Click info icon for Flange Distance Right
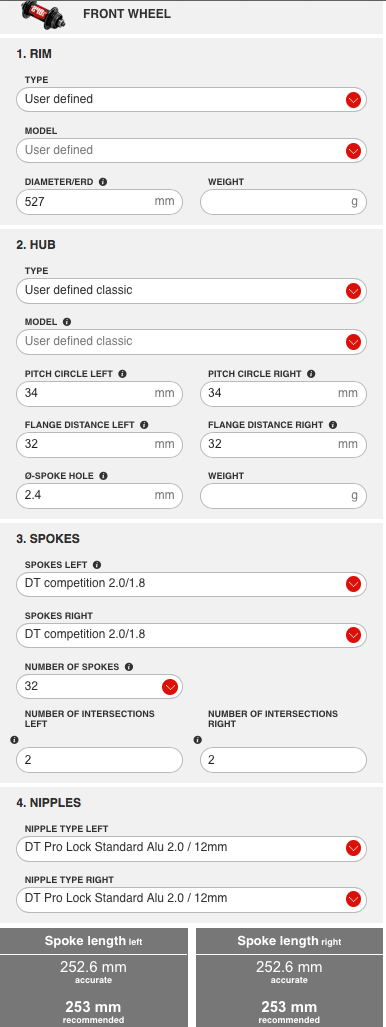The width and height of the screenshot is (386, 1027). click(x=333, y=425)
